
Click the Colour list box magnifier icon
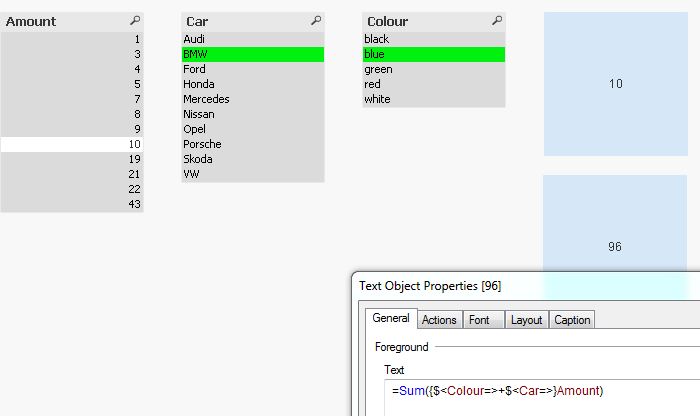497,21
